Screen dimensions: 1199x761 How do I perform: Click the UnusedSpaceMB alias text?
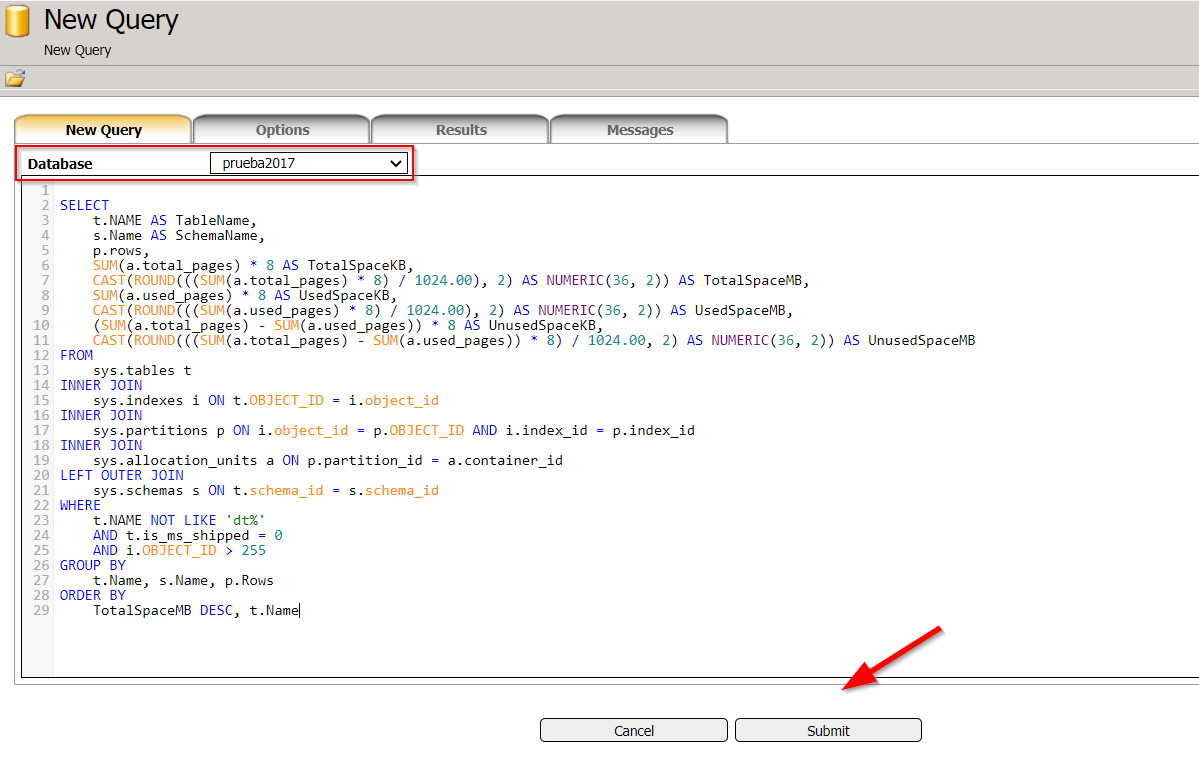(921, 340)
